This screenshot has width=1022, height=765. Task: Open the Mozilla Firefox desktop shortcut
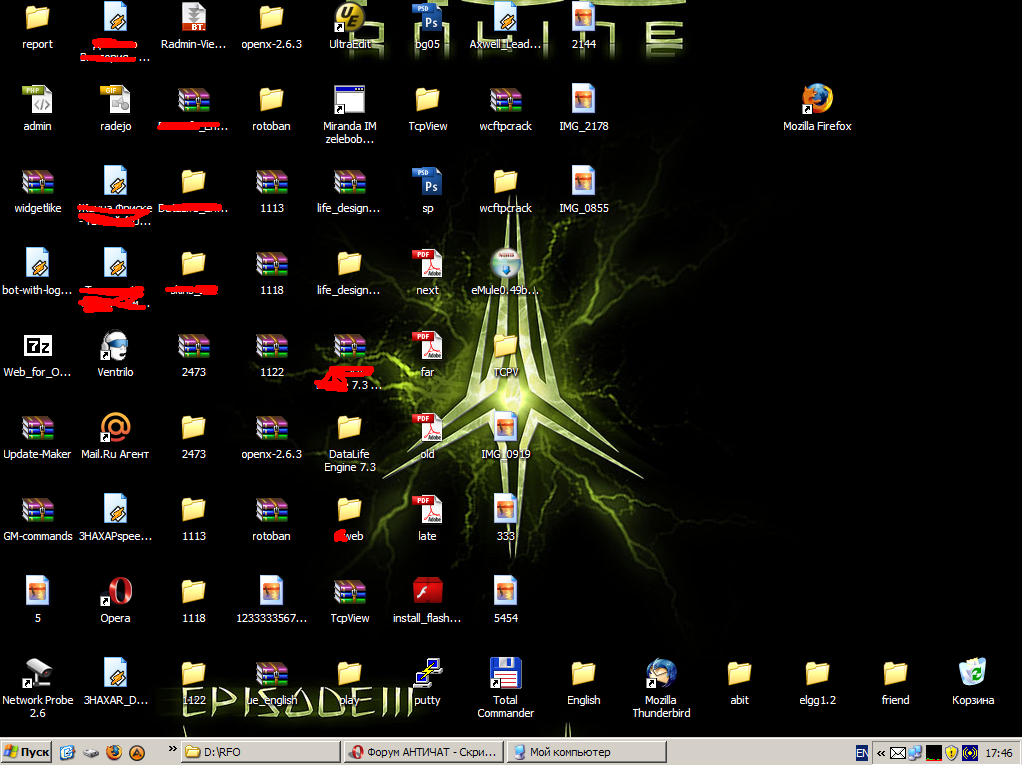click(817, 100)
